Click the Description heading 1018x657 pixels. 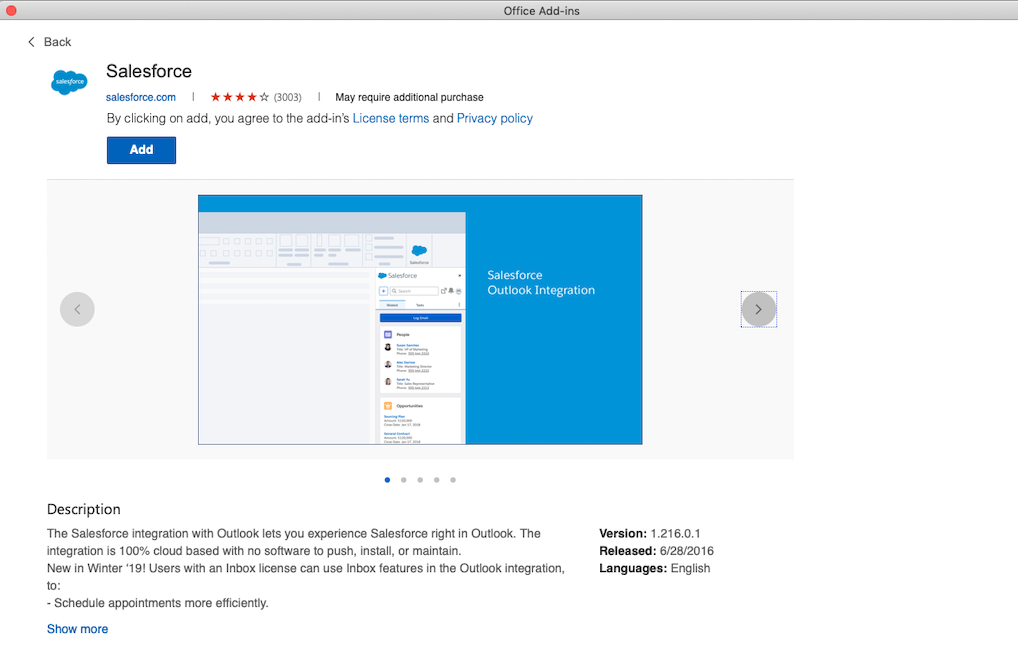(x=84, y=509)
